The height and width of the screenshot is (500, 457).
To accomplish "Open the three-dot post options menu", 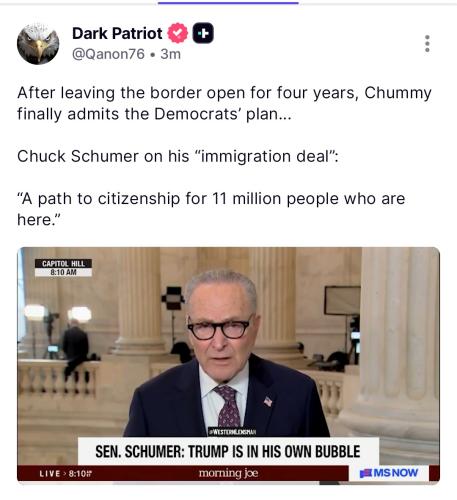I will coord(427,44).
